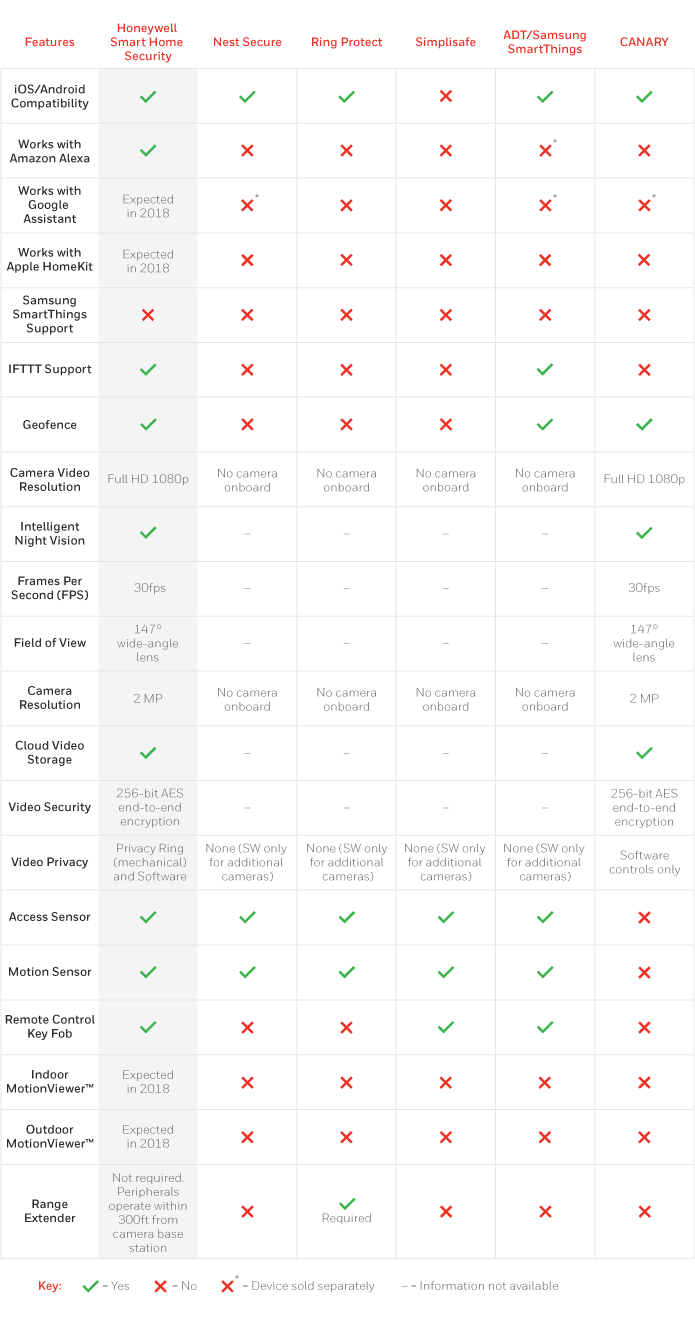The width and height of the screenshot is (695, 1324).
Task: Click CANARY's Intelligent Night Vision green checkmark
Action: [644, 533]
